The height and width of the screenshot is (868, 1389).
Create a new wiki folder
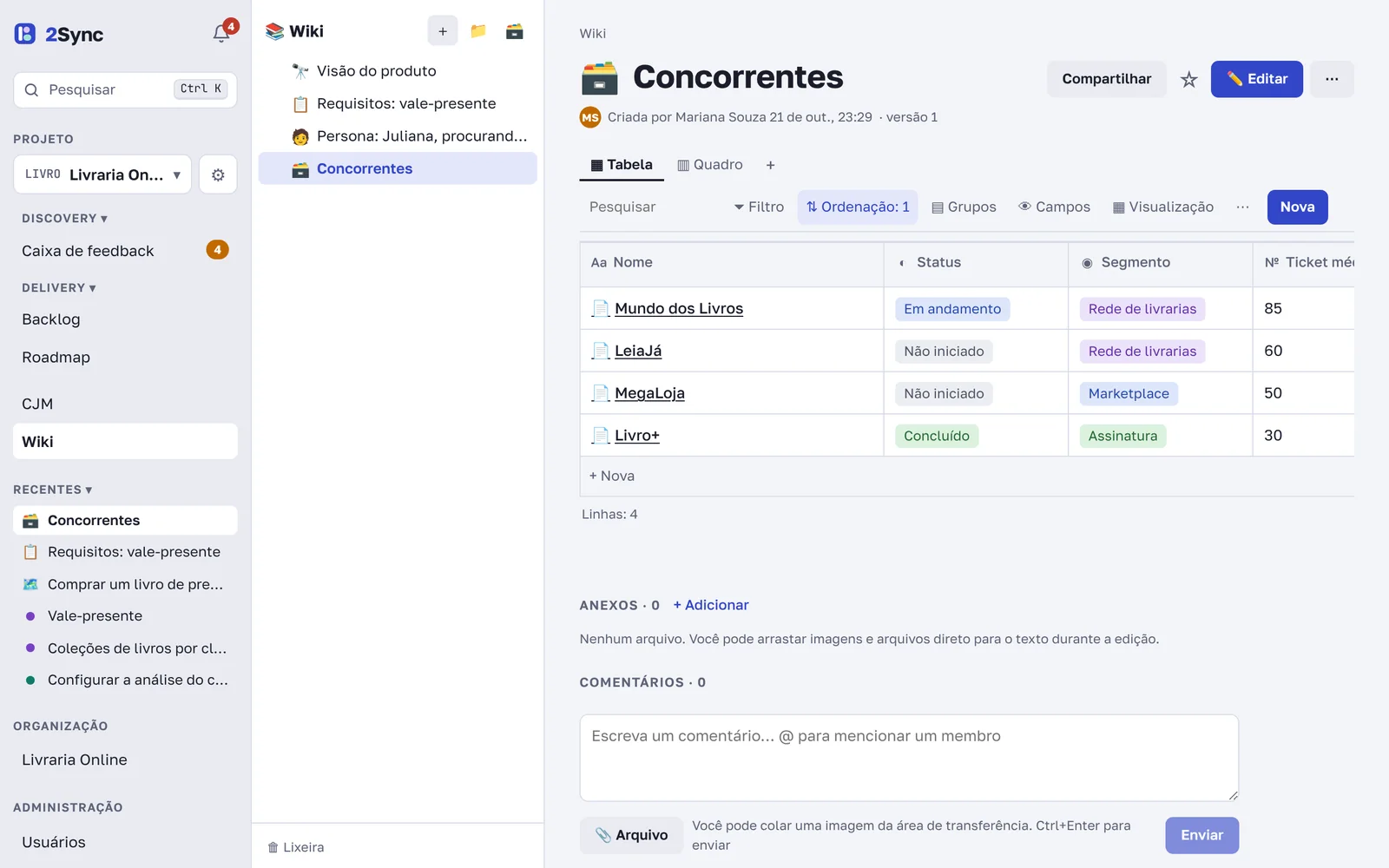coord(478,31)
